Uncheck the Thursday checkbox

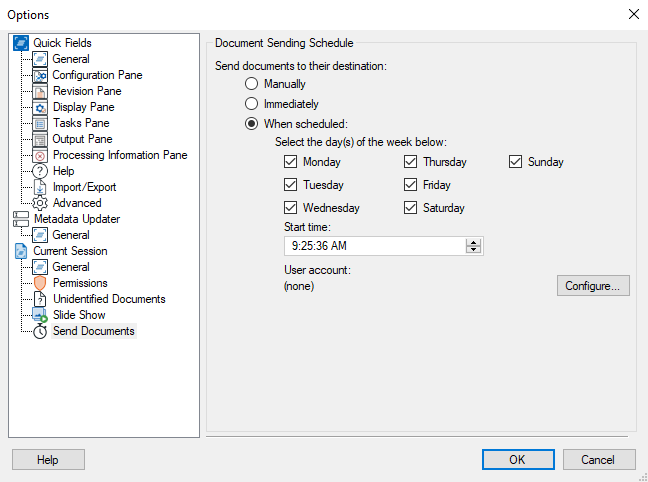coord(410,162)
